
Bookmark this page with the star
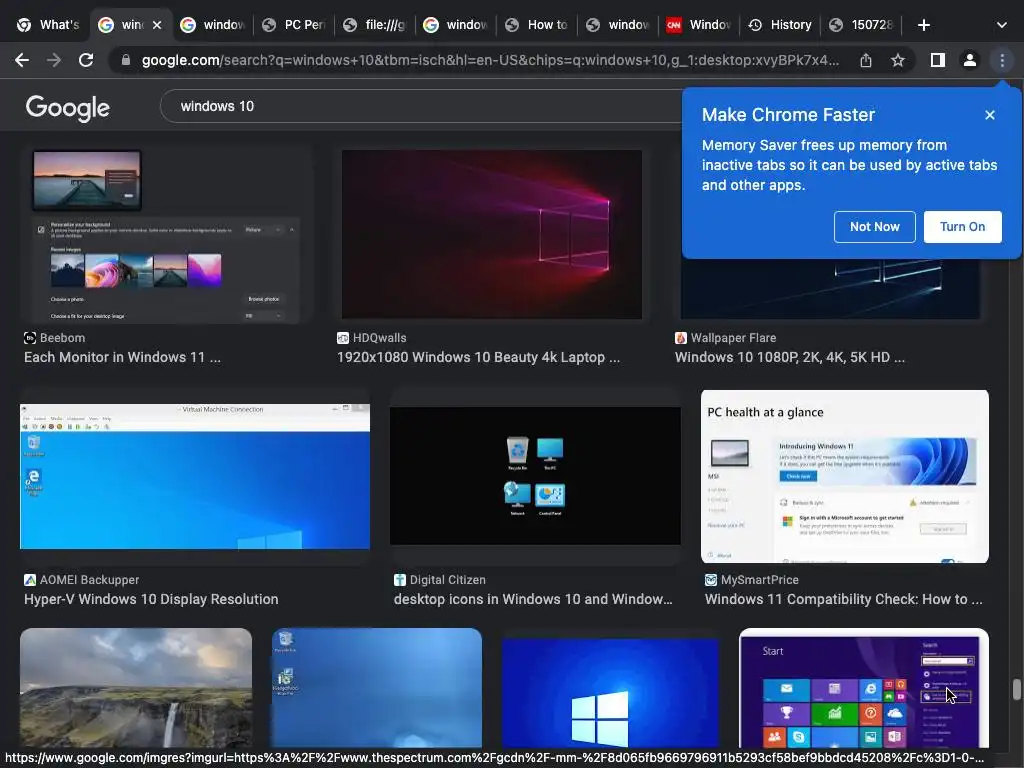(898, 60)
